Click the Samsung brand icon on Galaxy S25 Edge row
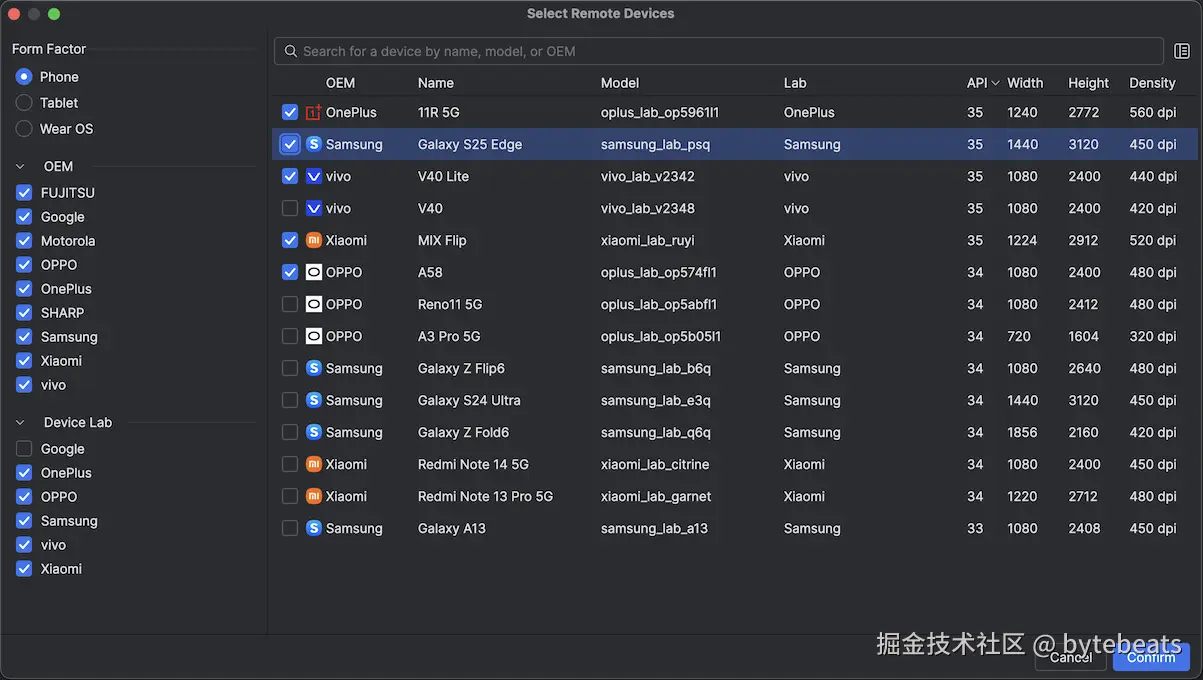The image size is (1203, 680). pos(313,144)
